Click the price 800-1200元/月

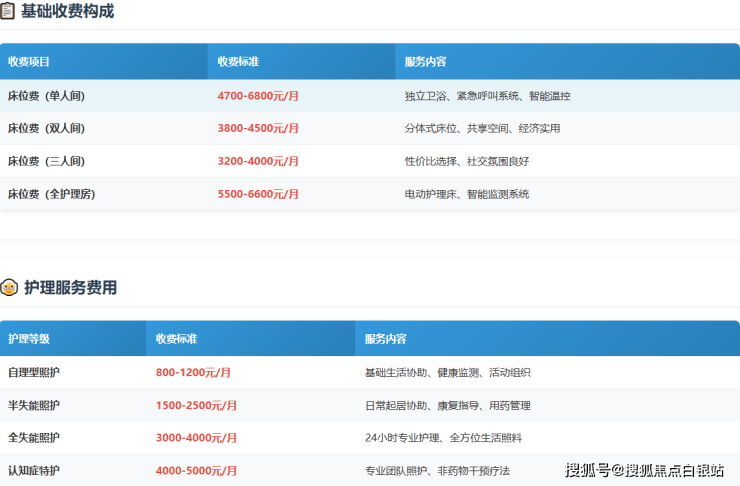click(x=193, y=372)
